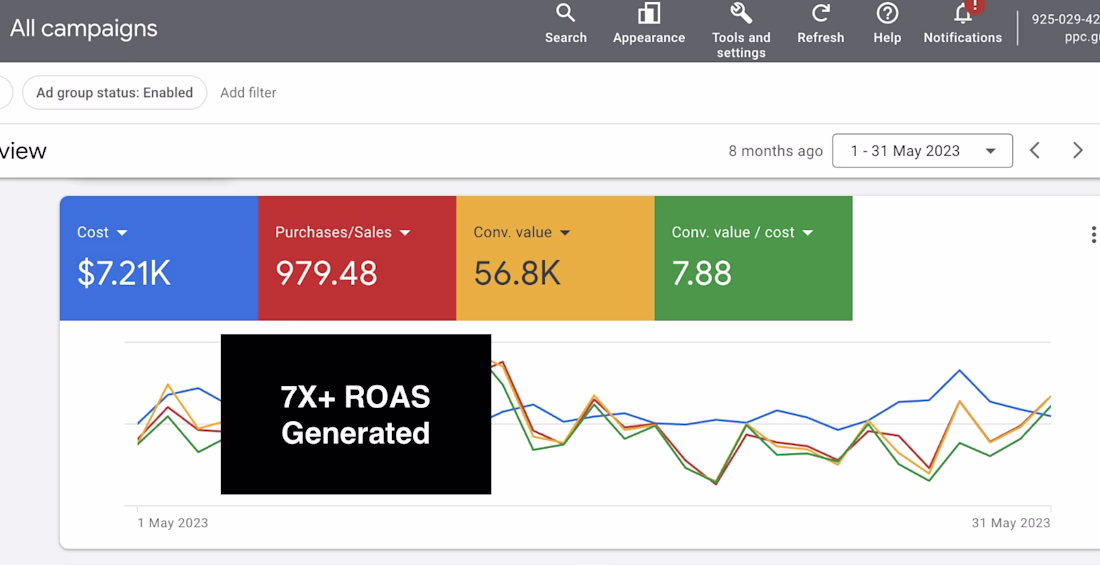Expand the Conv. value metric dropdown
The height and width of the screenshot is (565, 1100).
pos(565,232)
